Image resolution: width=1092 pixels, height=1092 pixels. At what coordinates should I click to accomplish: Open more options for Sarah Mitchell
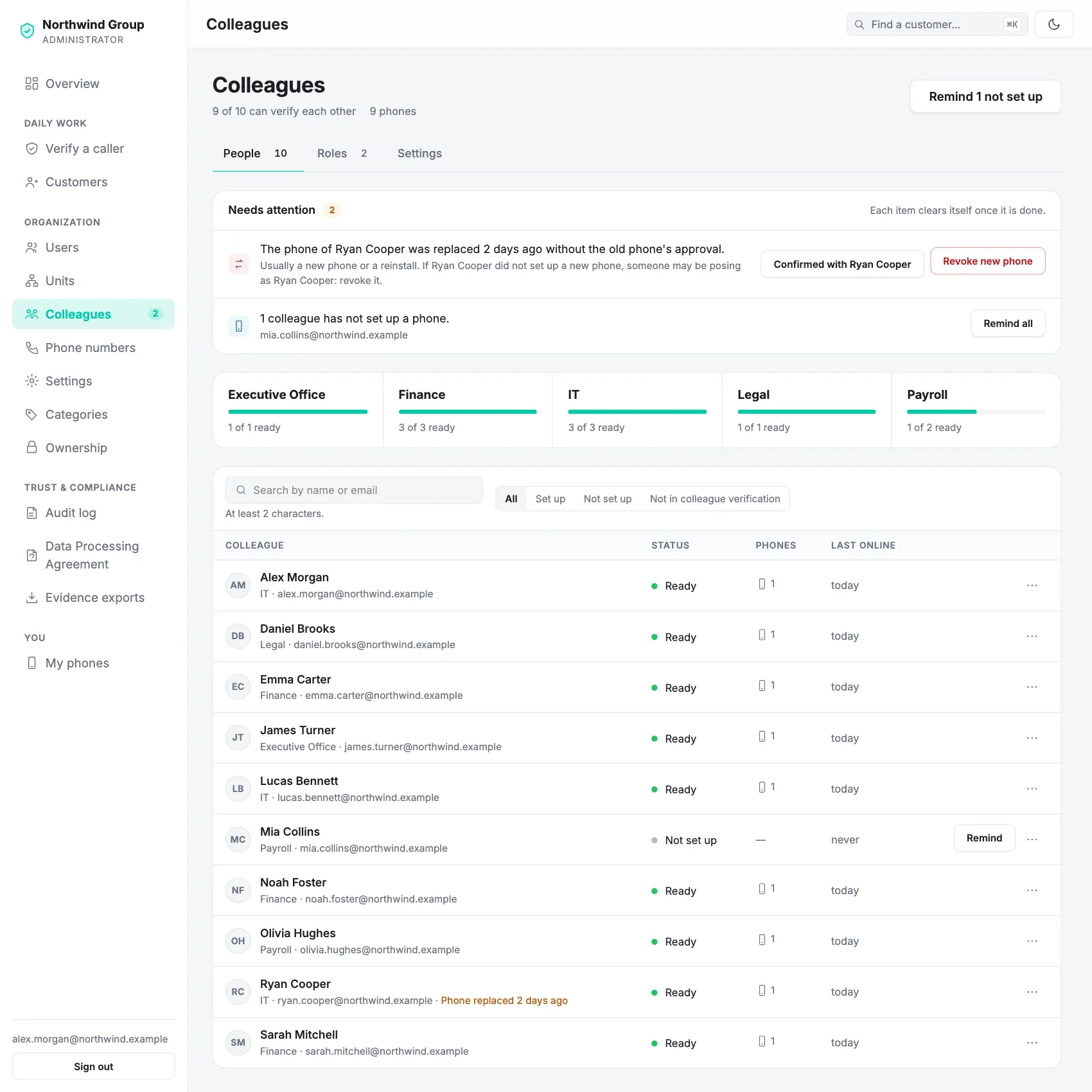1032,1043
